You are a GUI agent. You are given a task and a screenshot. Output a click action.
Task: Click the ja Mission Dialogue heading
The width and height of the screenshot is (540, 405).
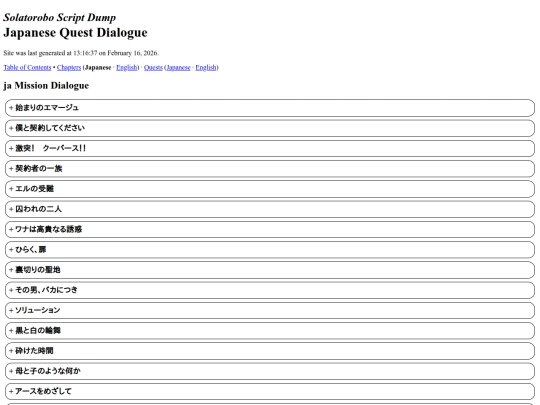coord(46,85)
